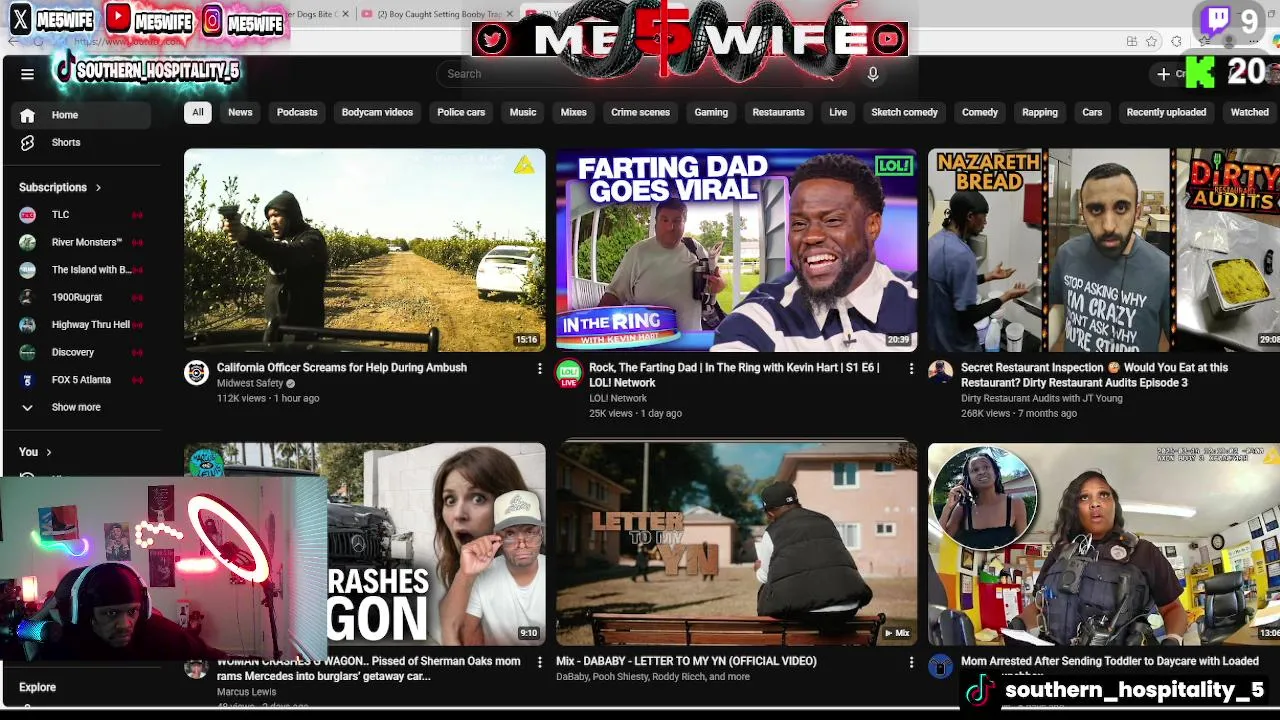
Task: Click Dirty Restaurant Audits channel avatar
Action: [x=940, y=373]
